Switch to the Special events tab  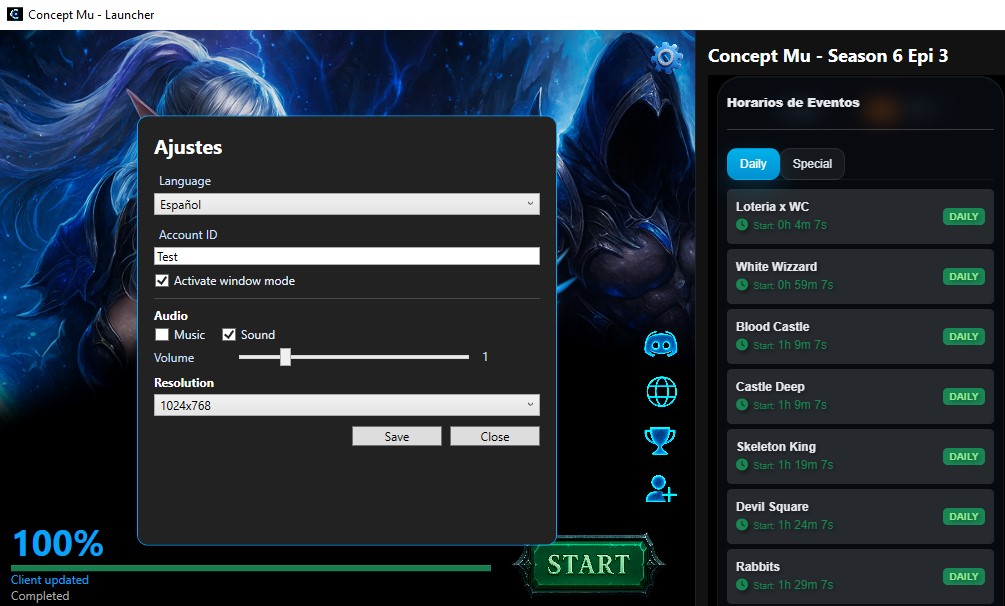click(812, 164)
